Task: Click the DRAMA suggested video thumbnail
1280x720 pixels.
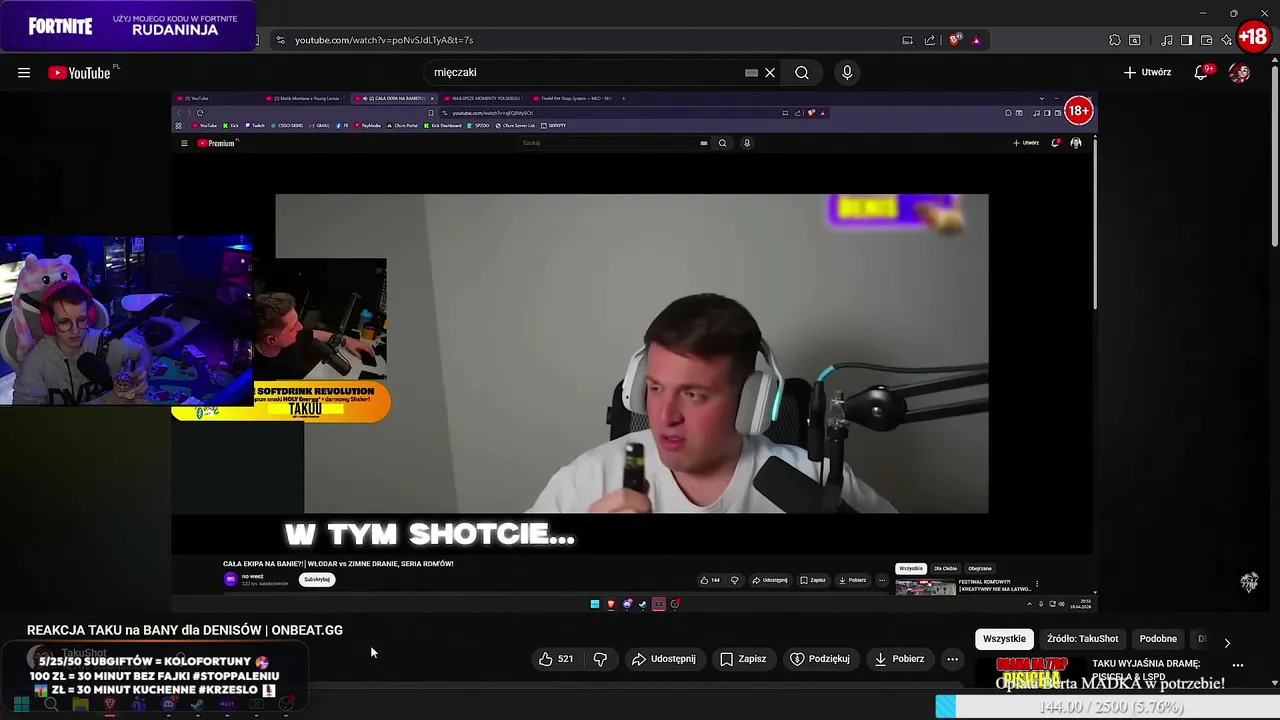Action: tap(1031, 672)
